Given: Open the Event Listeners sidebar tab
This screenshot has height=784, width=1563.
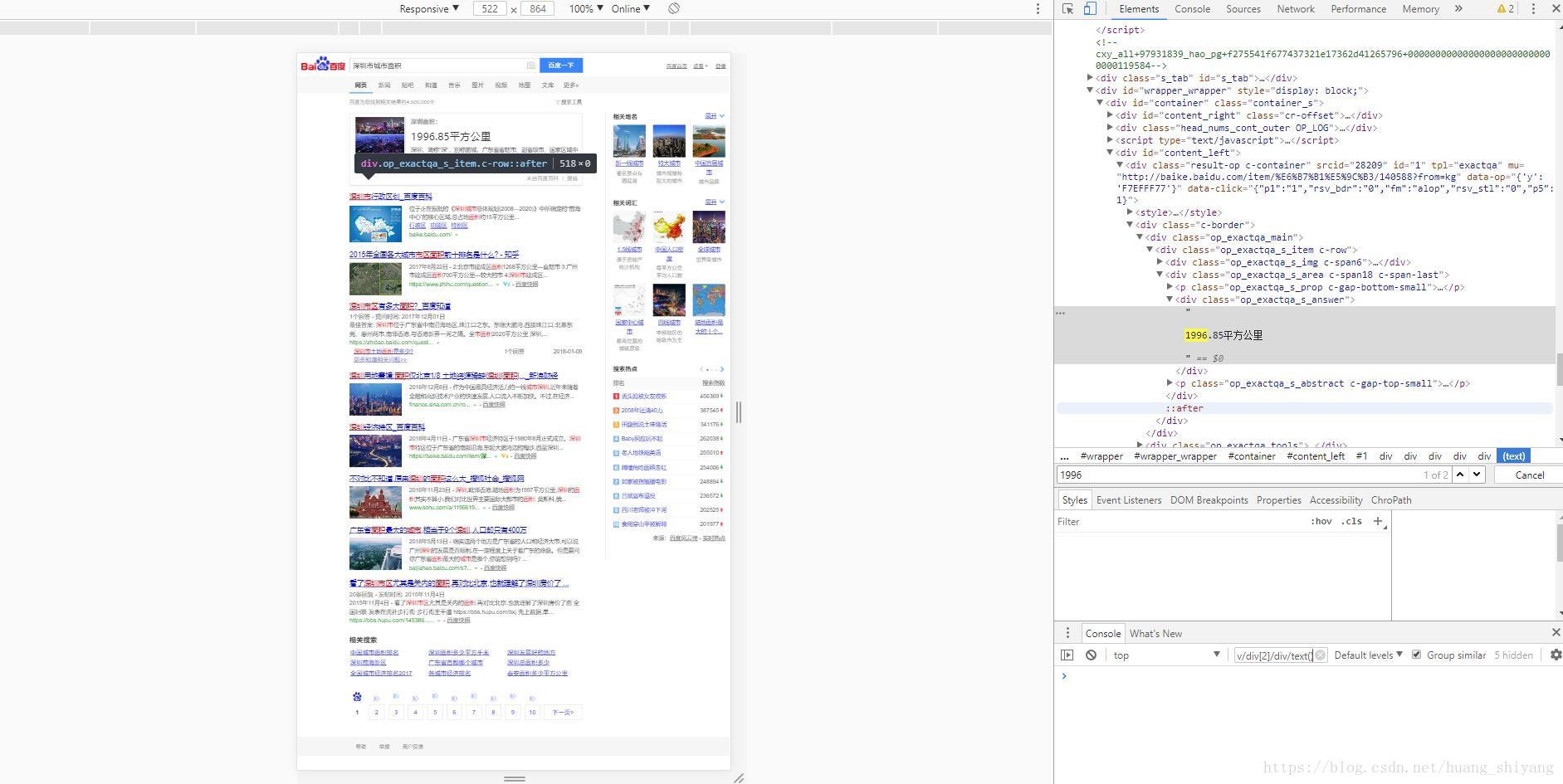Looking at the screenshot, I should coord(1128,499).
